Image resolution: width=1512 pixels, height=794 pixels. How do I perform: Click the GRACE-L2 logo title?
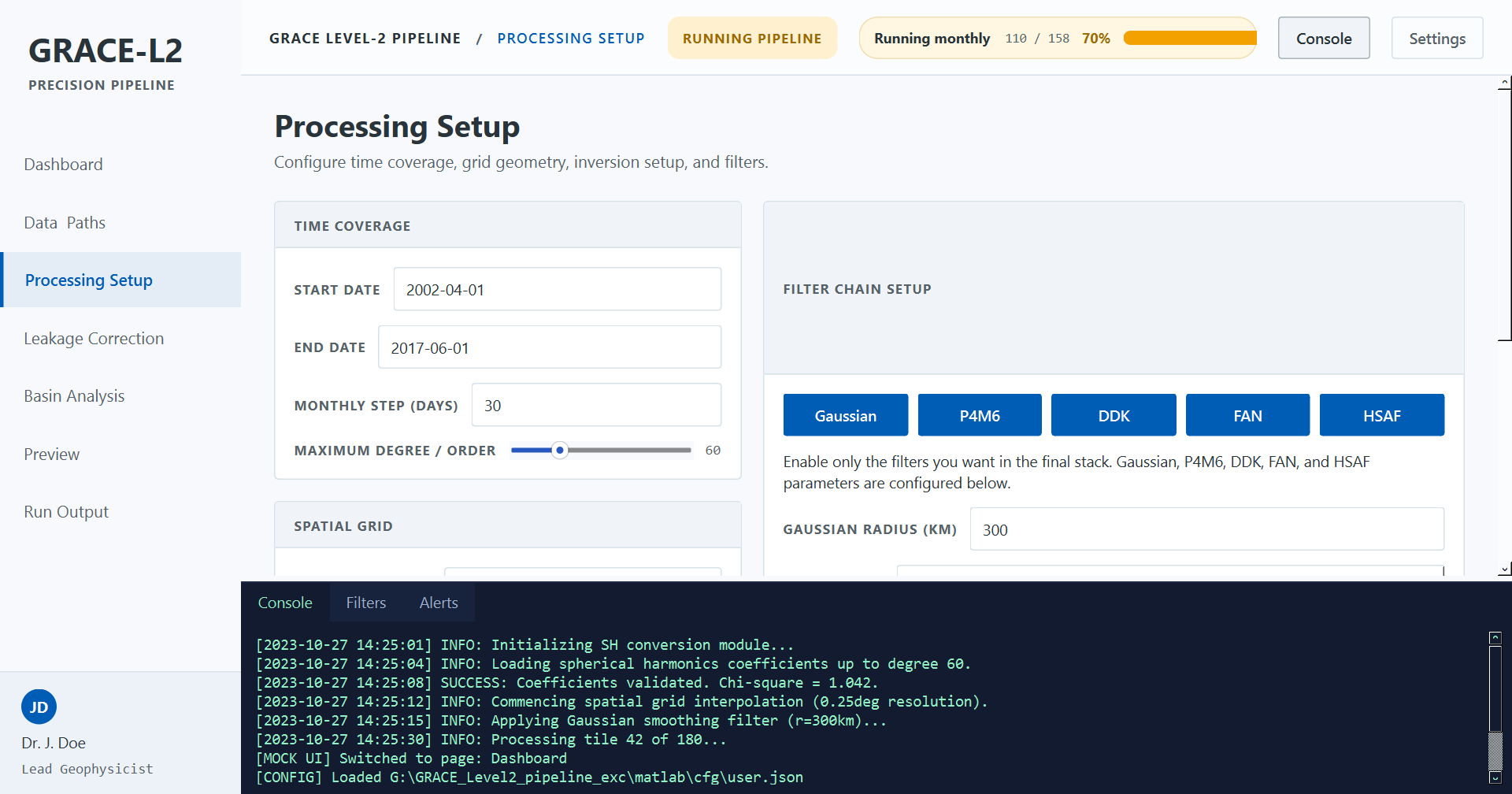click(x=106, y=51)
